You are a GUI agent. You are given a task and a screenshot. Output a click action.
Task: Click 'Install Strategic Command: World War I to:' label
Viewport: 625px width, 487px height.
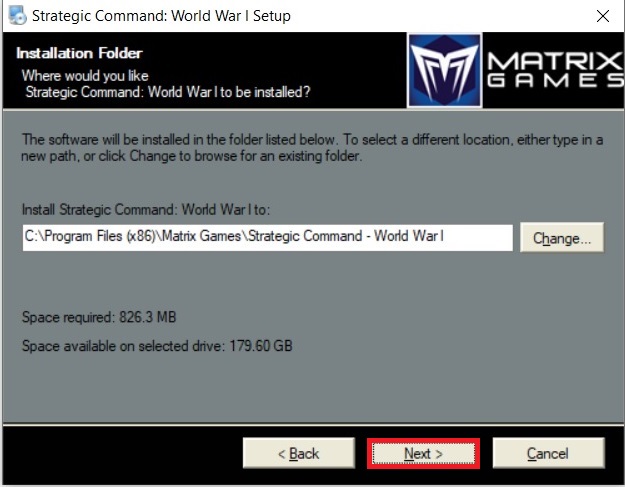pos(146,210)
